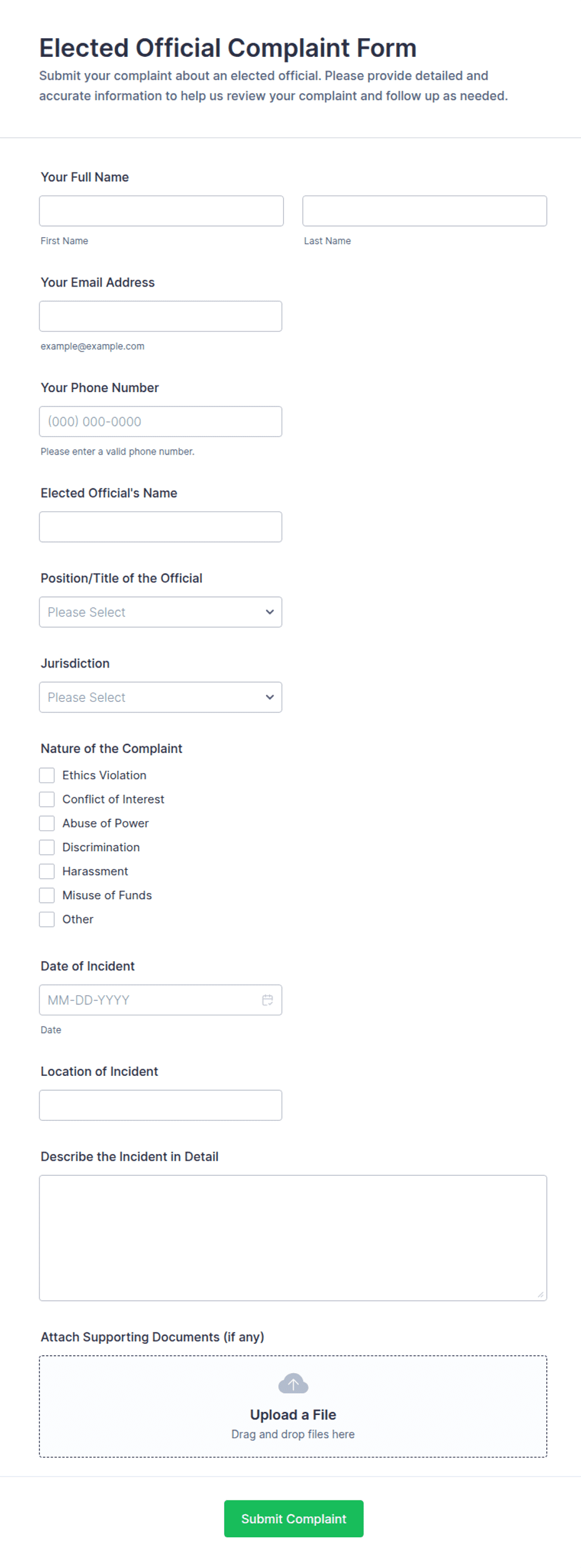Check the Misuse of Funds checkbox
This screenshot has height=1568, width=581.
(x=47, y=895)
